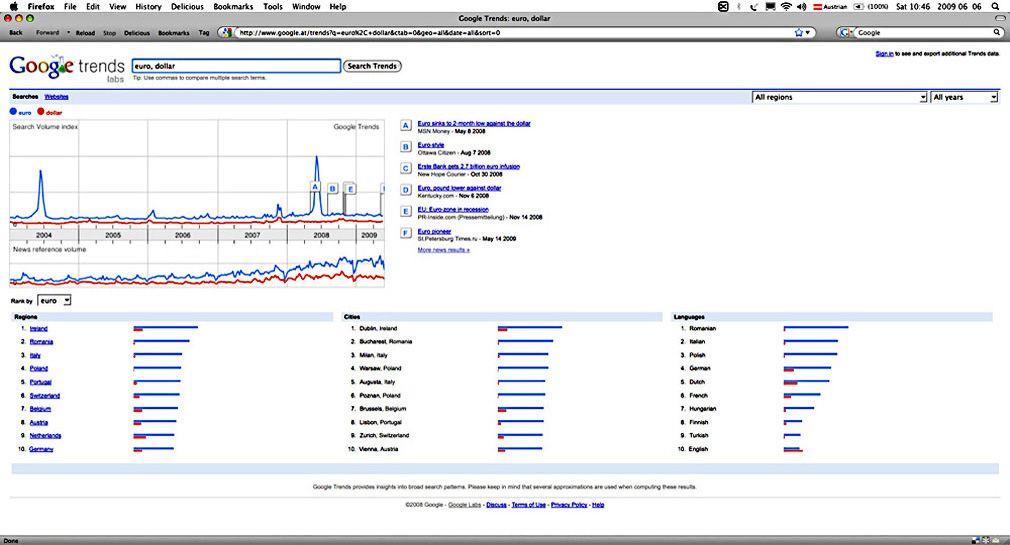
Task: Open the Germany region link
Action: point(41,449)
